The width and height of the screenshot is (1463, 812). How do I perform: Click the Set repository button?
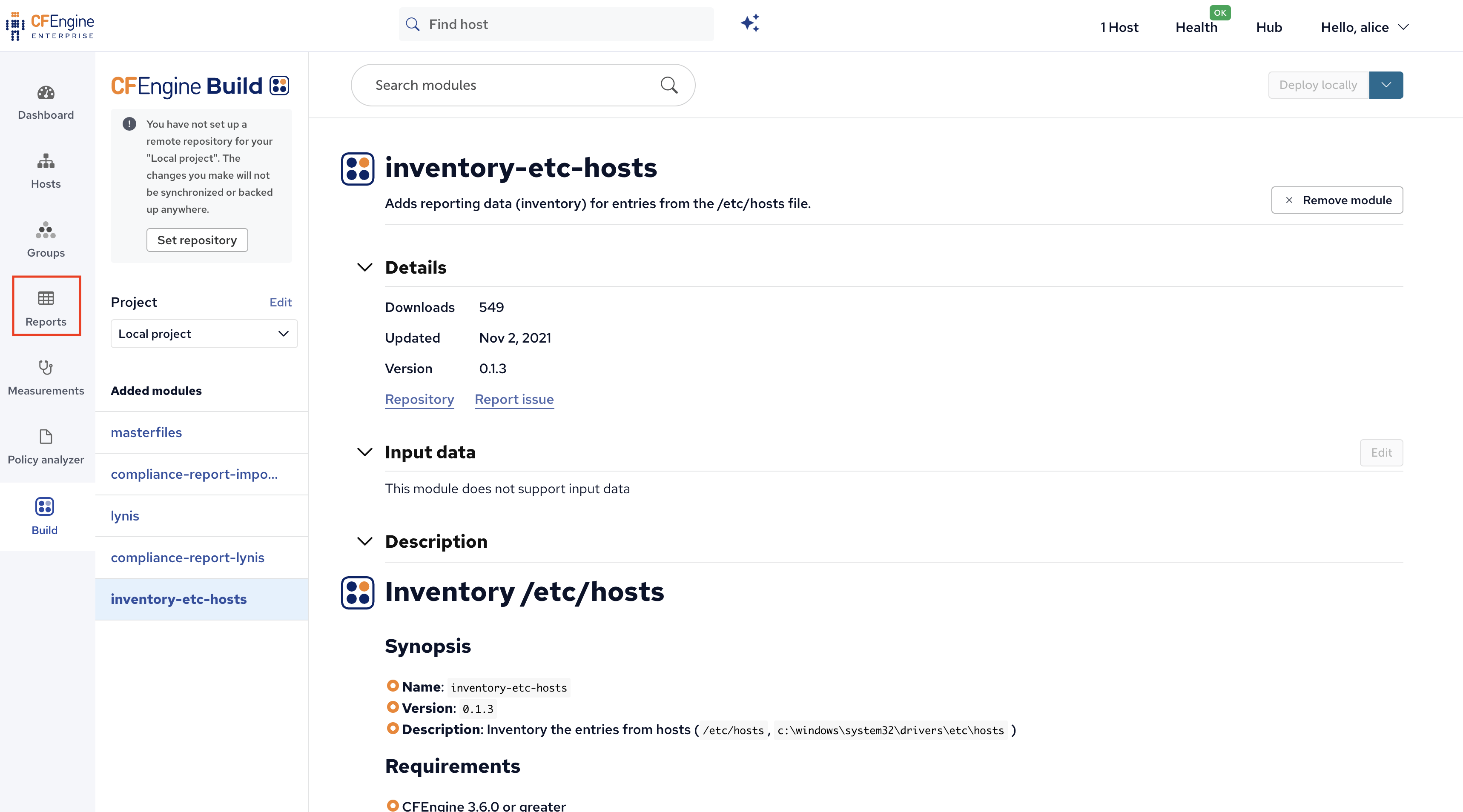tap(197, 240)
